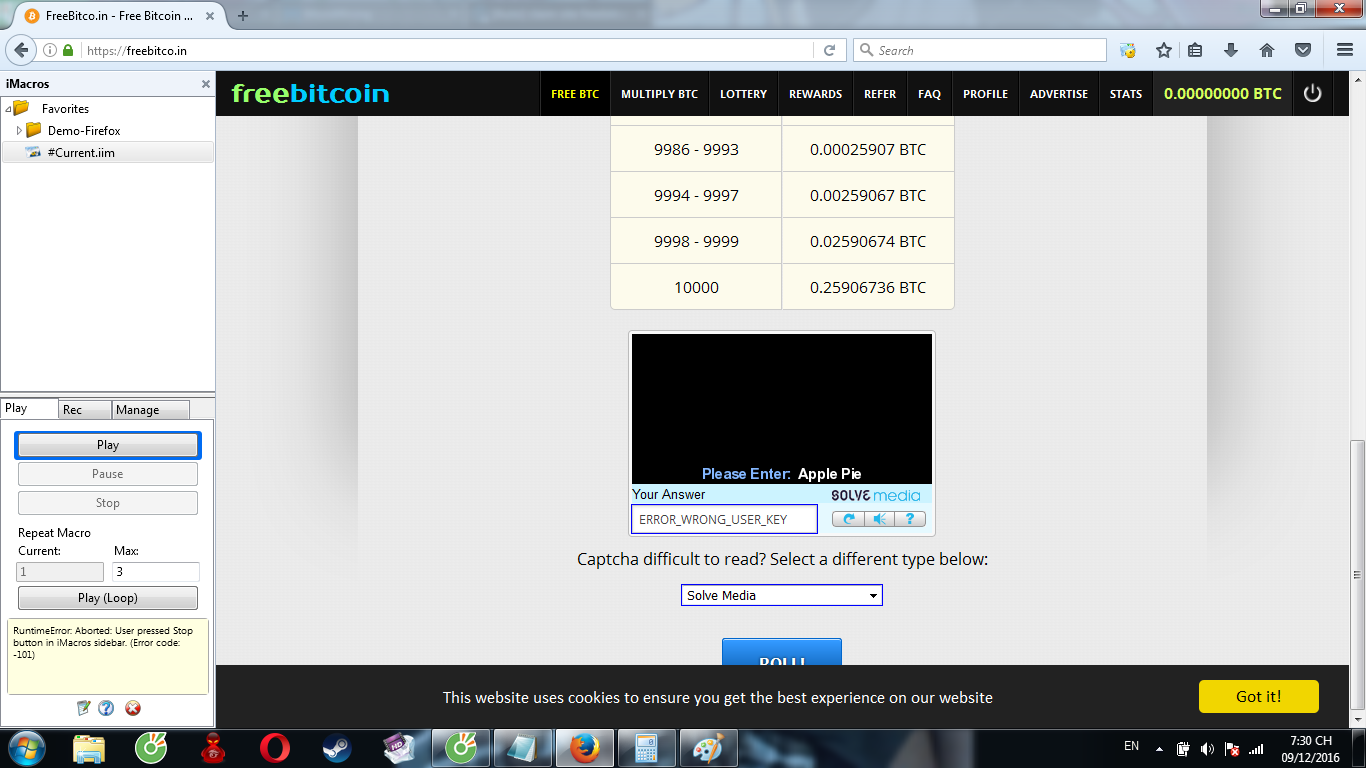1366x768 pixels.
Task: Open Windows Start menu
Action: 25,748
